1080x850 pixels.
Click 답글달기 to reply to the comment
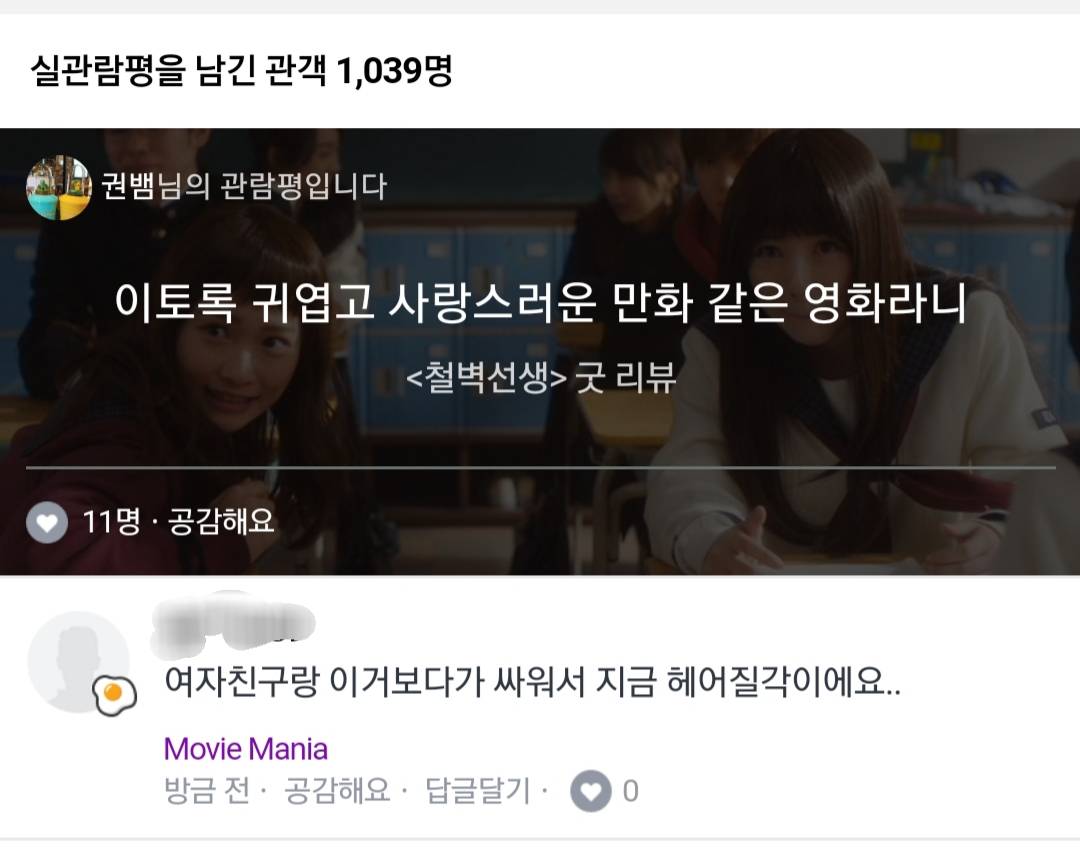click(477, 791)
